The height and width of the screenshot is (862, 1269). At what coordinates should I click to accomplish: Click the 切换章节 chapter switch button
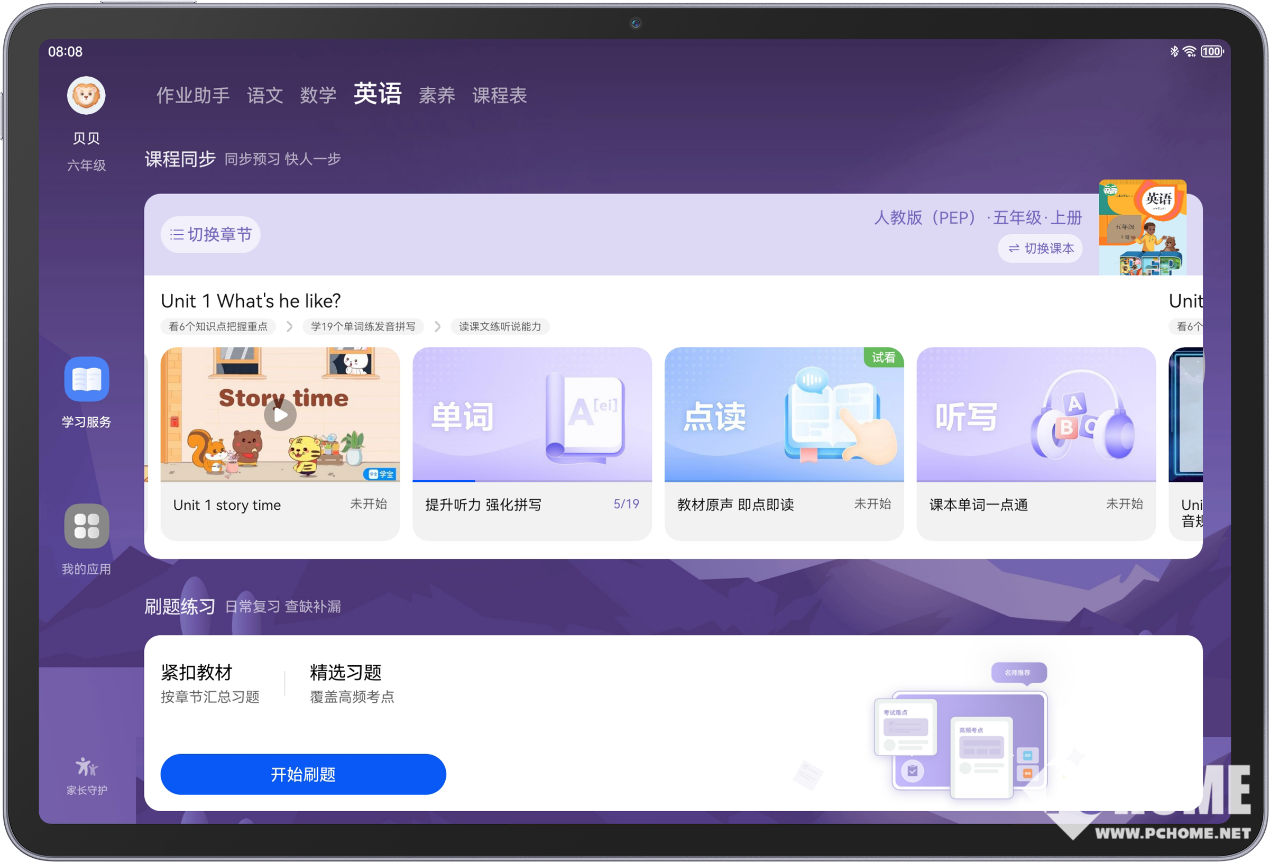click(x=210, y=235)
